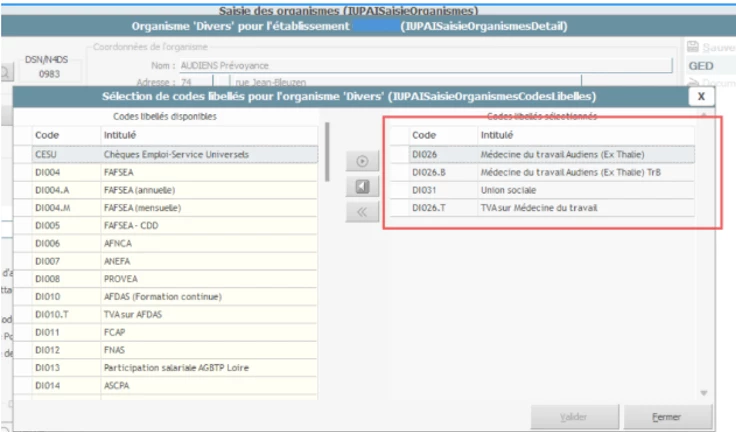Click the remove-all double-chevron button
Image resolution: width=736 pixels, height=432 pixels.
362,212
